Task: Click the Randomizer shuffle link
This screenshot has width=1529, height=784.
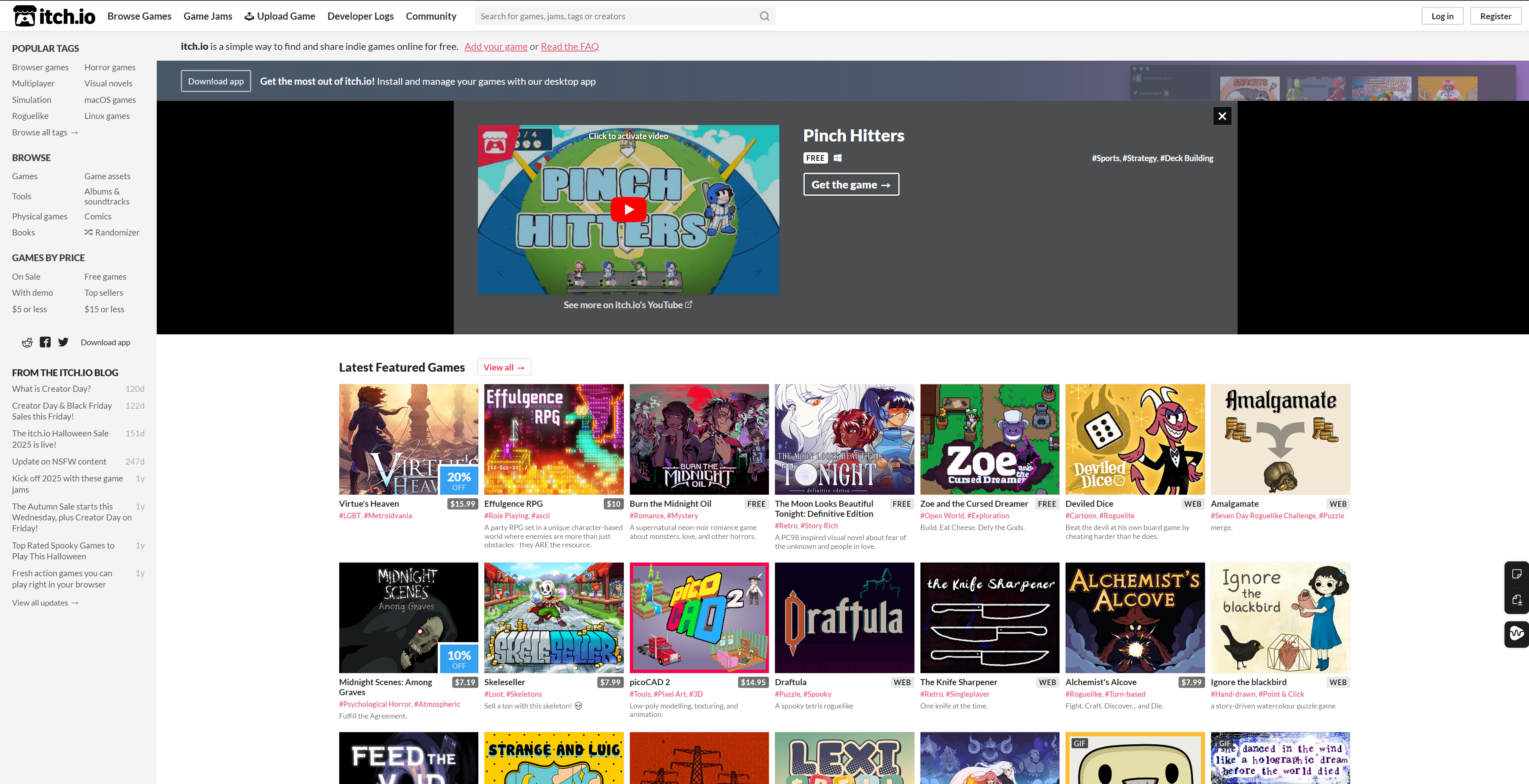Action: (x=112, y=233)
